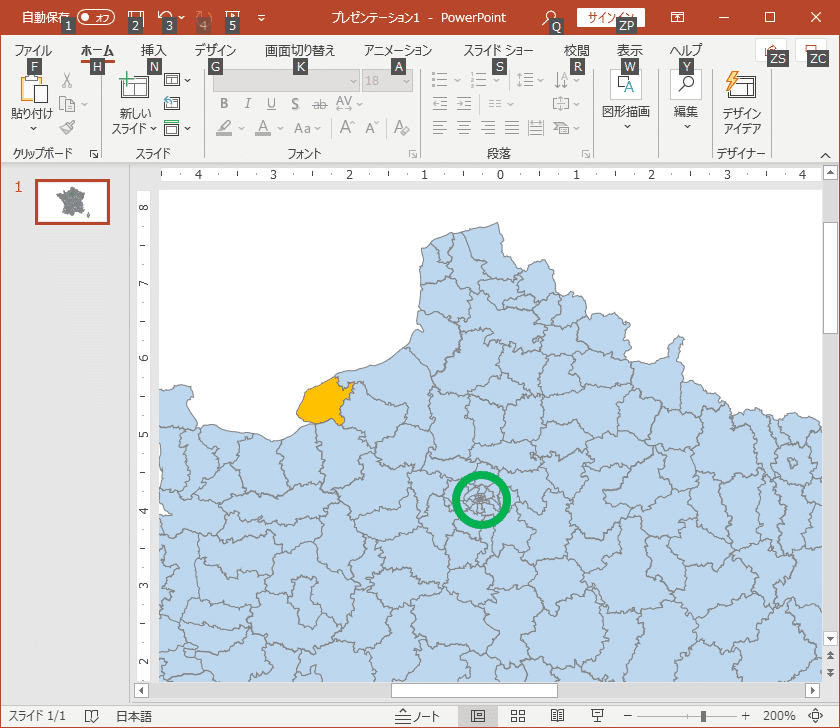Image resolution: width=840 pixels, height=728 pixels.
Task: Open the Customize Quick Access Toolbar dropdown
Action: [x=261, y=18]
